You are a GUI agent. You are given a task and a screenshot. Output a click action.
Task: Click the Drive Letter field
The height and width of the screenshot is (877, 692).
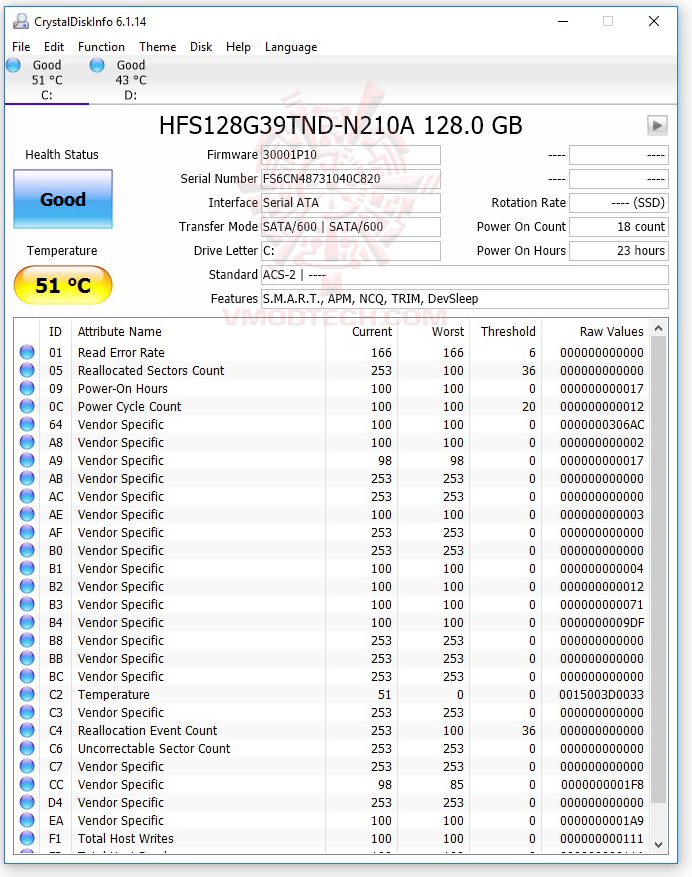(x=351, y=251)
